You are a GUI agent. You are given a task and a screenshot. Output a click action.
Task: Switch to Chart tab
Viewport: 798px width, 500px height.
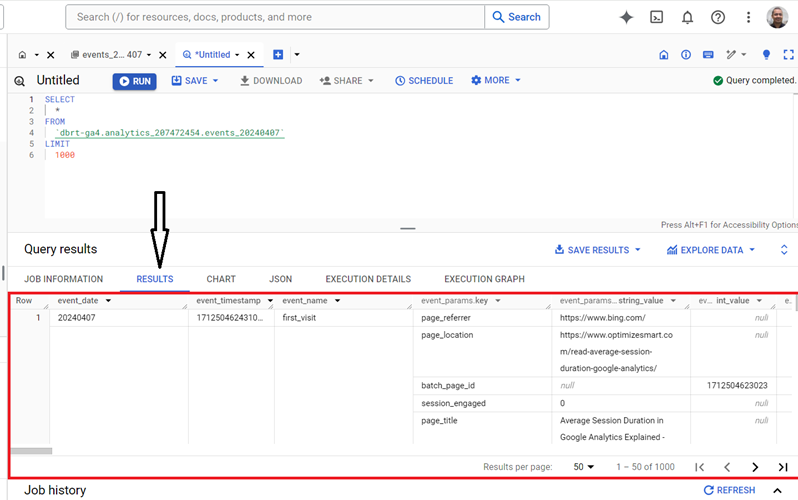(221, 279)
